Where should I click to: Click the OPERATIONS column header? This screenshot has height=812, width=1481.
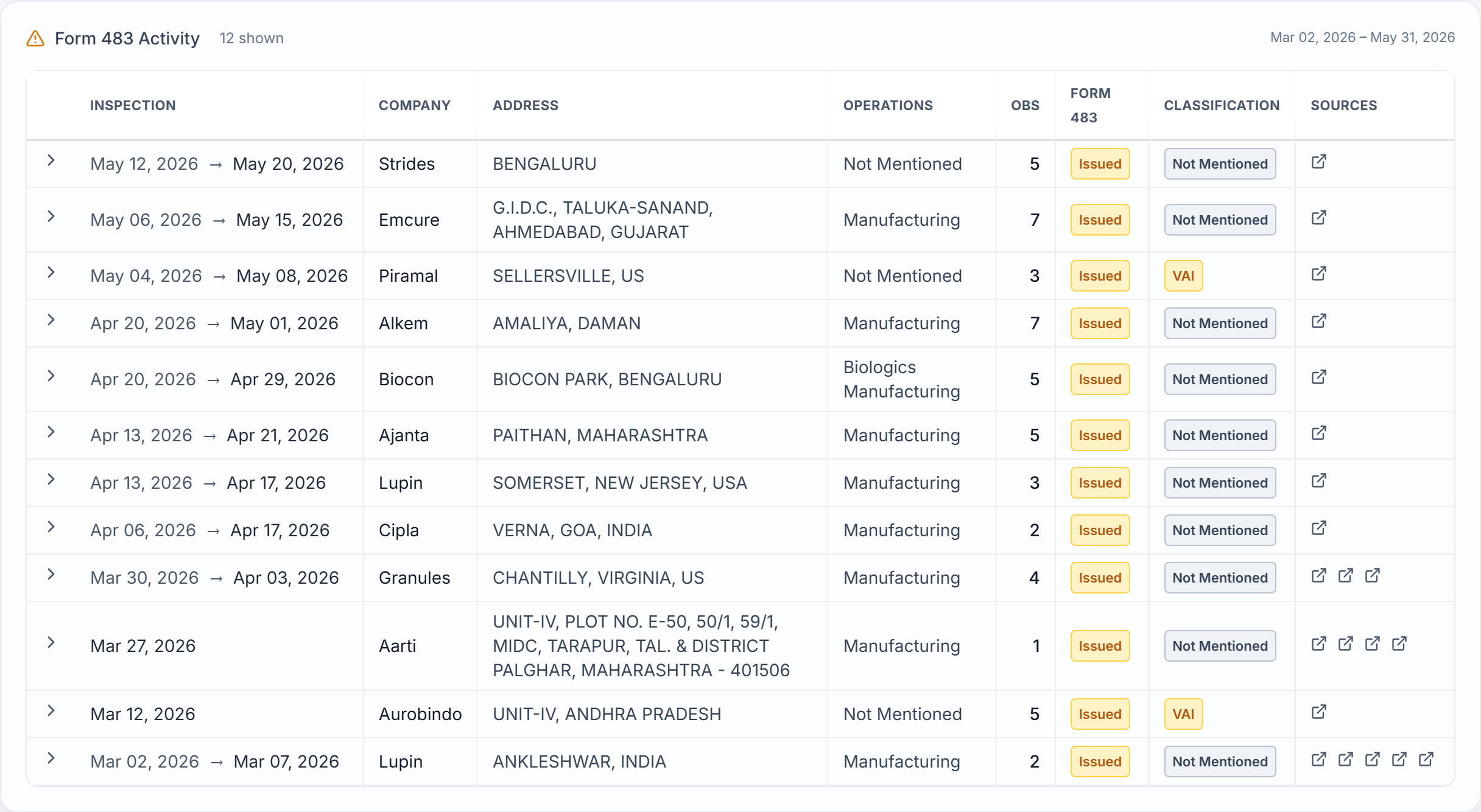click(x=888, y=105)
